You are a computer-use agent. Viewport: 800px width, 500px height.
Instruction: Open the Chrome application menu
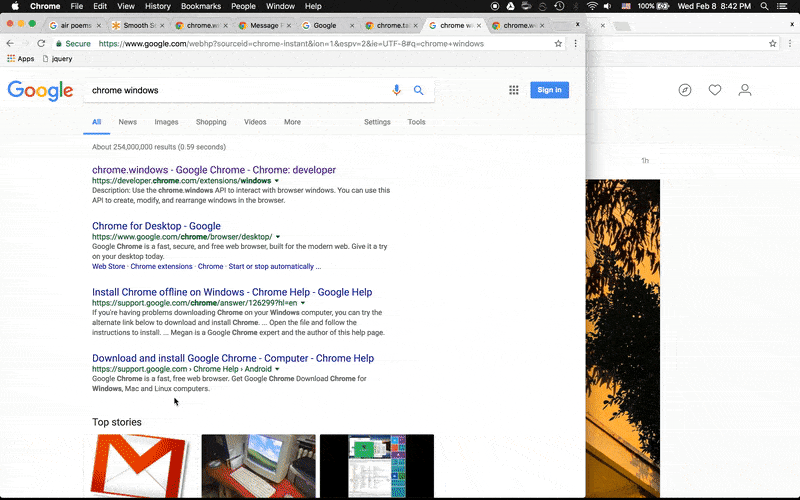pos(45,6)
